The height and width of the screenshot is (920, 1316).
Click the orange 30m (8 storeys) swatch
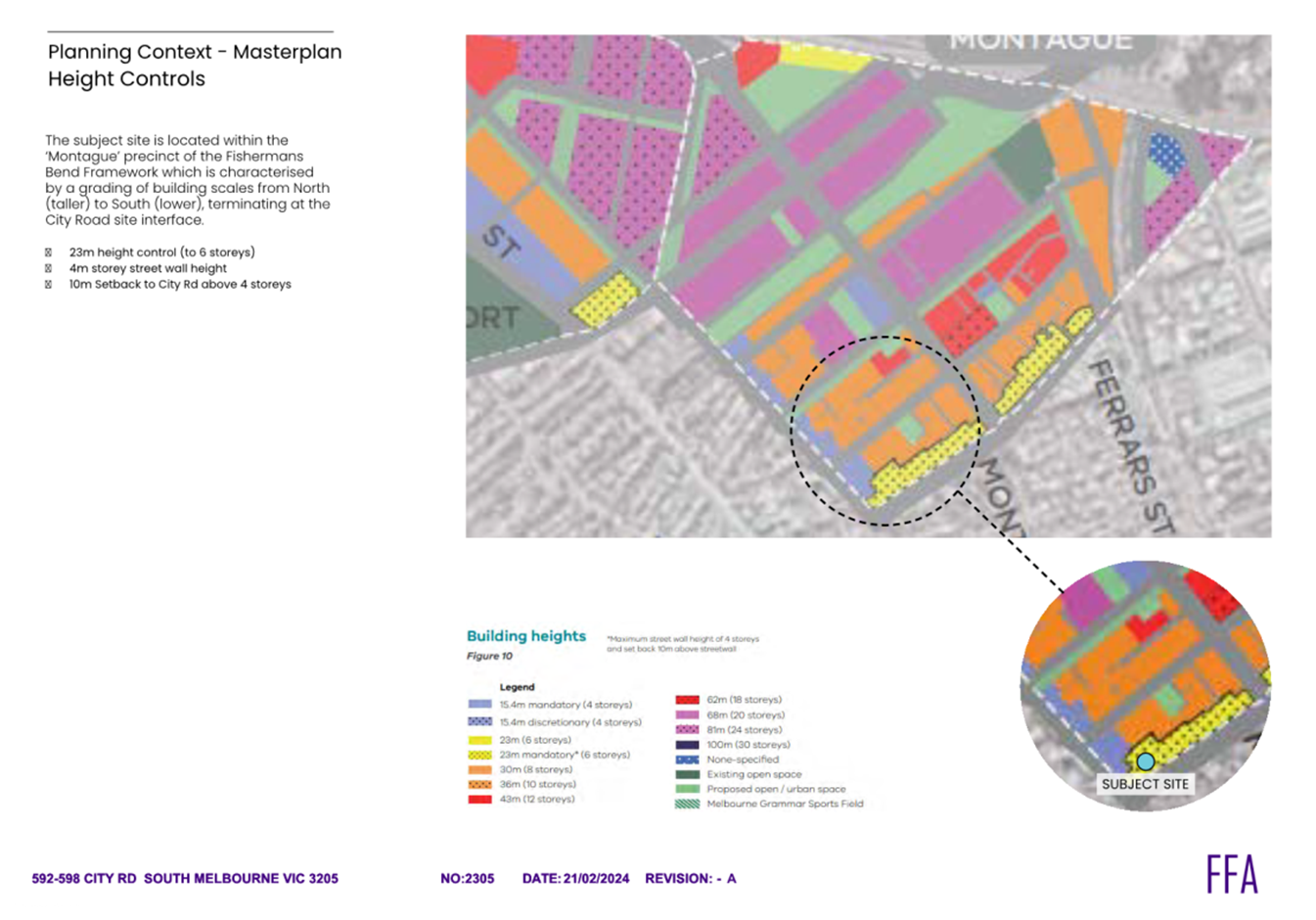tap(479, 769)
